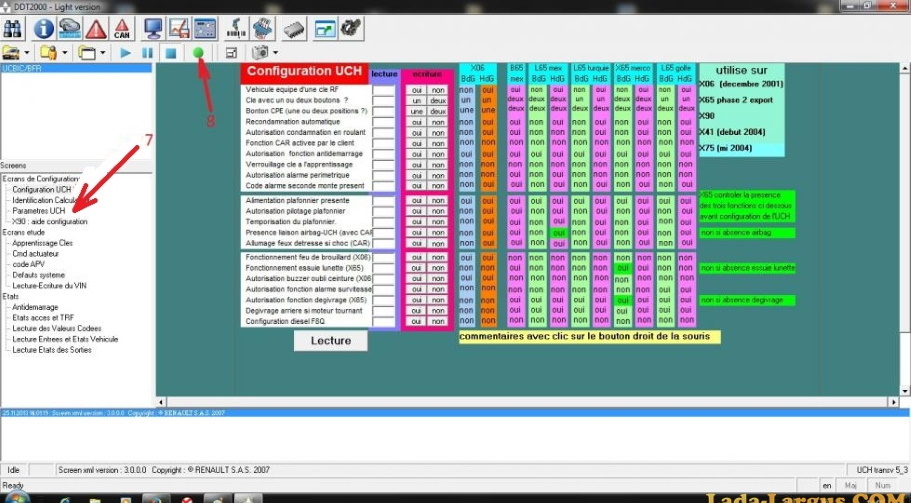
Task: Set 'Vehicule equipe d'une cle RF' to oui
Action: coord(416,90)
